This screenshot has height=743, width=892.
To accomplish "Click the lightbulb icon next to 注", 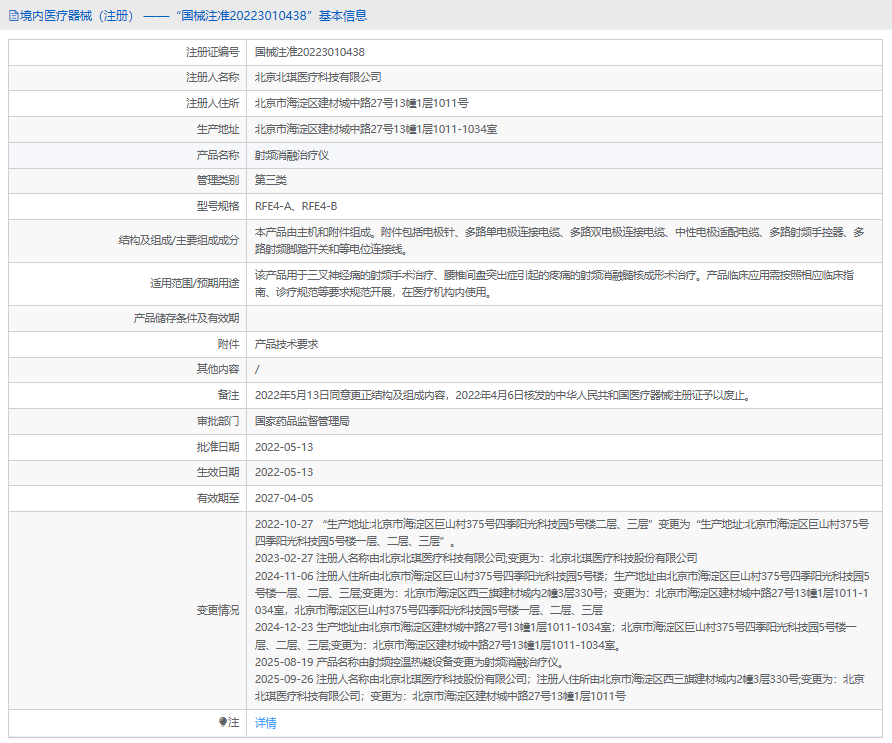I will (222, 722).
